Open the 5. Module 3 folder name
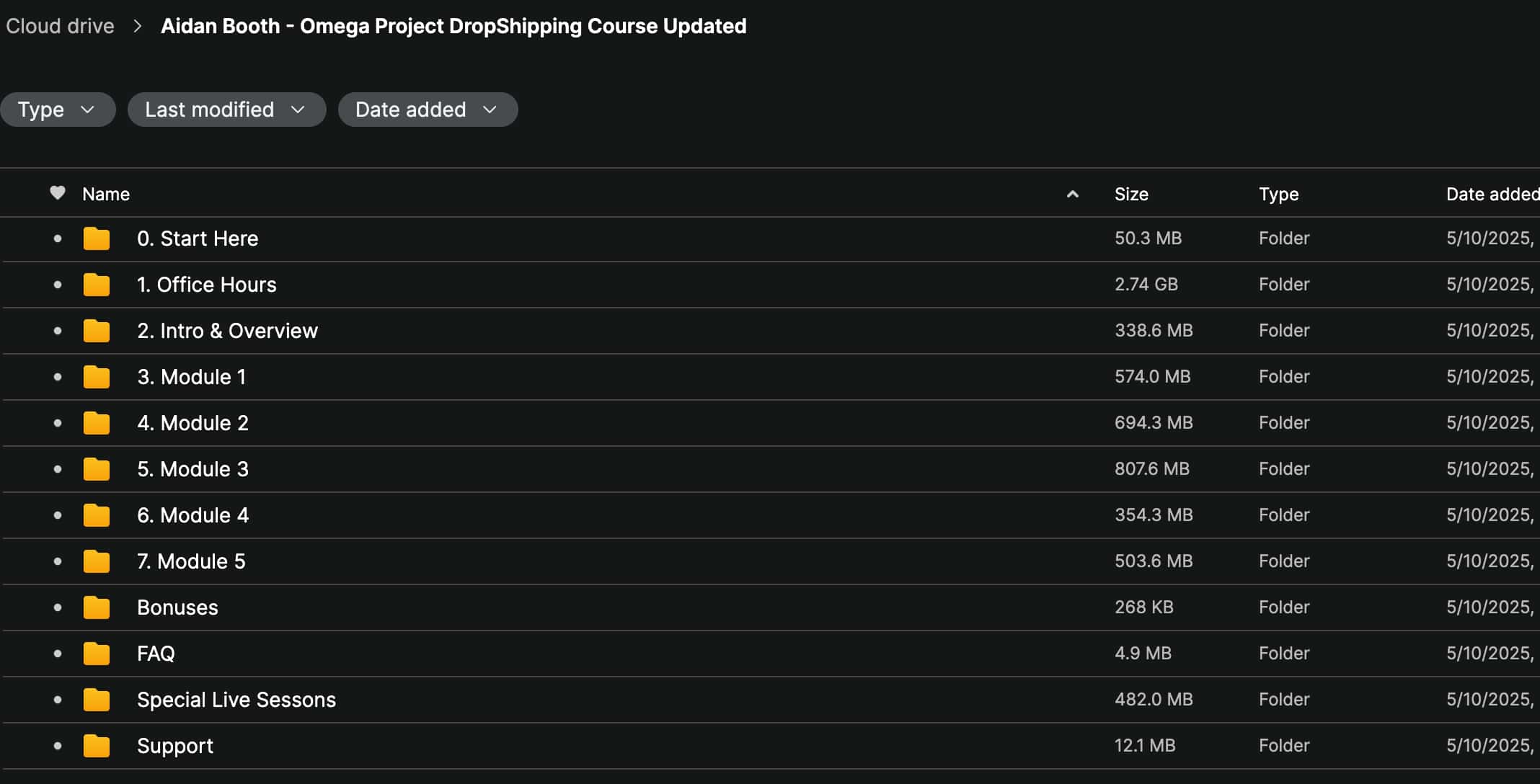Screen dimensions: 1540x784 point(192,469)
